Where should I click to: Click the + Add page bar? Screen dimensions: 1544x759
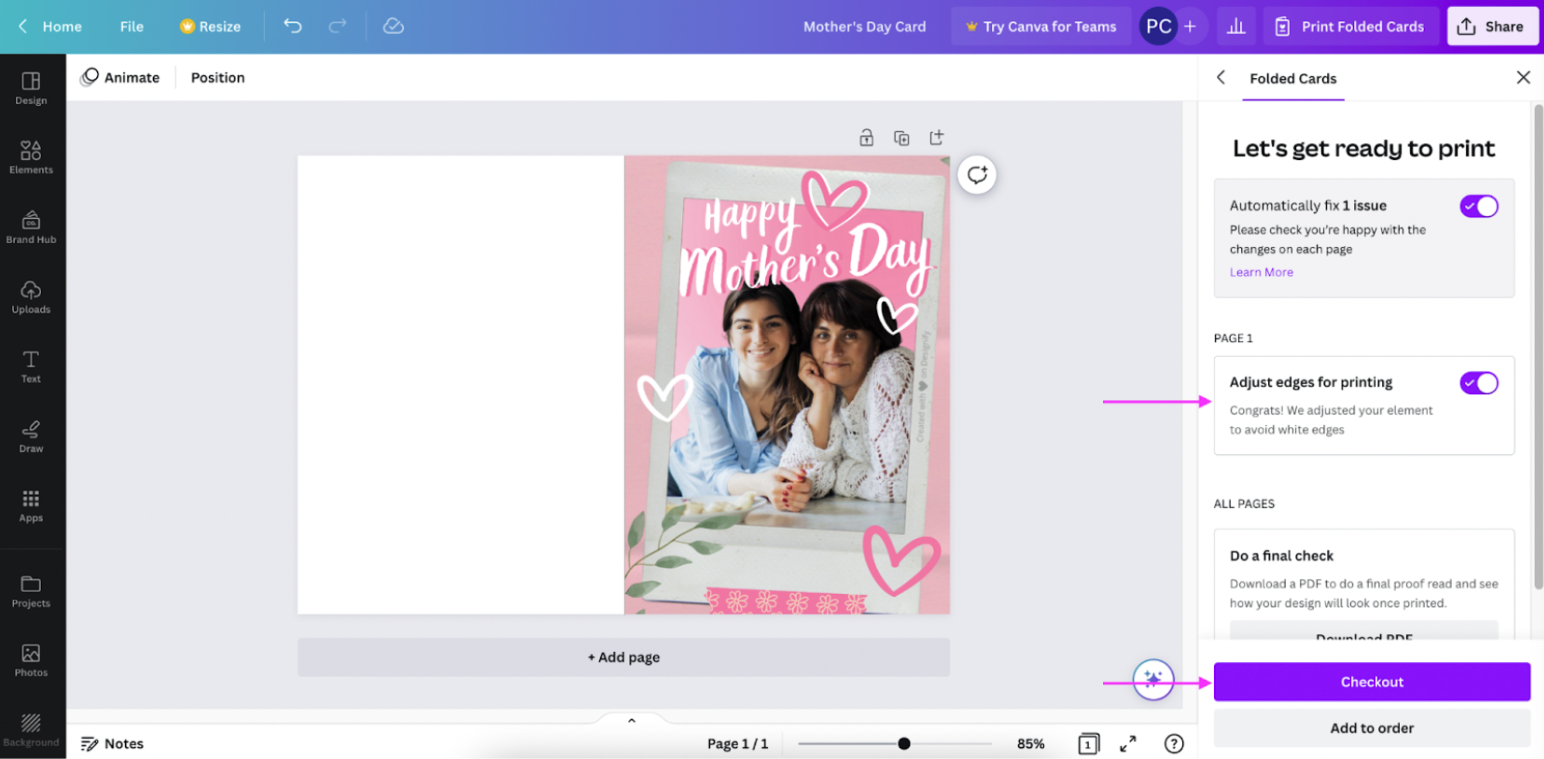point(624,657)
